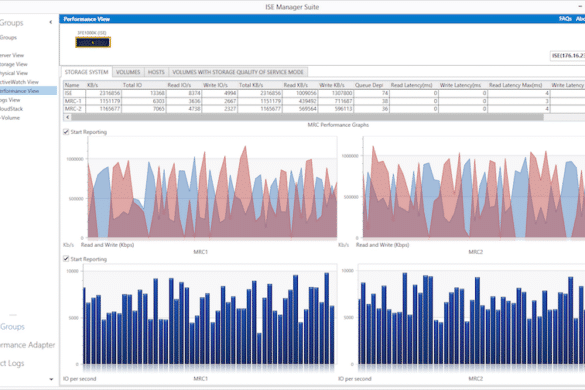Select the ISE row name cell
The width and height of the screenshot is (585, 390).
(x=74, y=93)
